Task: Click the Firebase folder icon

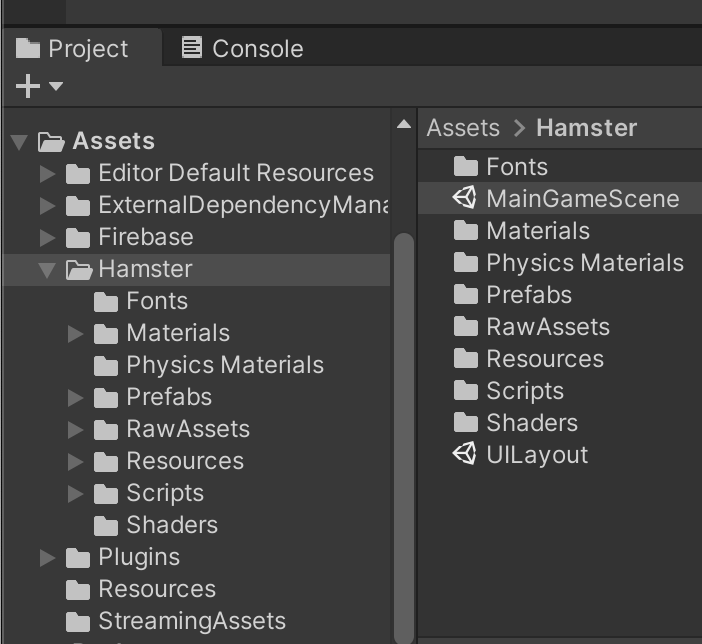Action: pos(78,237)
